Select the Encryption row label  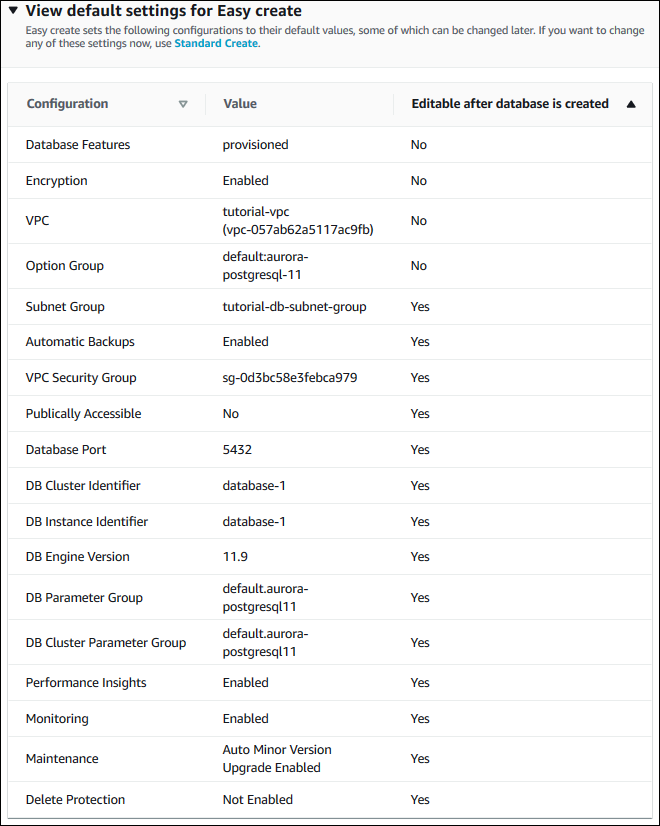57,181
